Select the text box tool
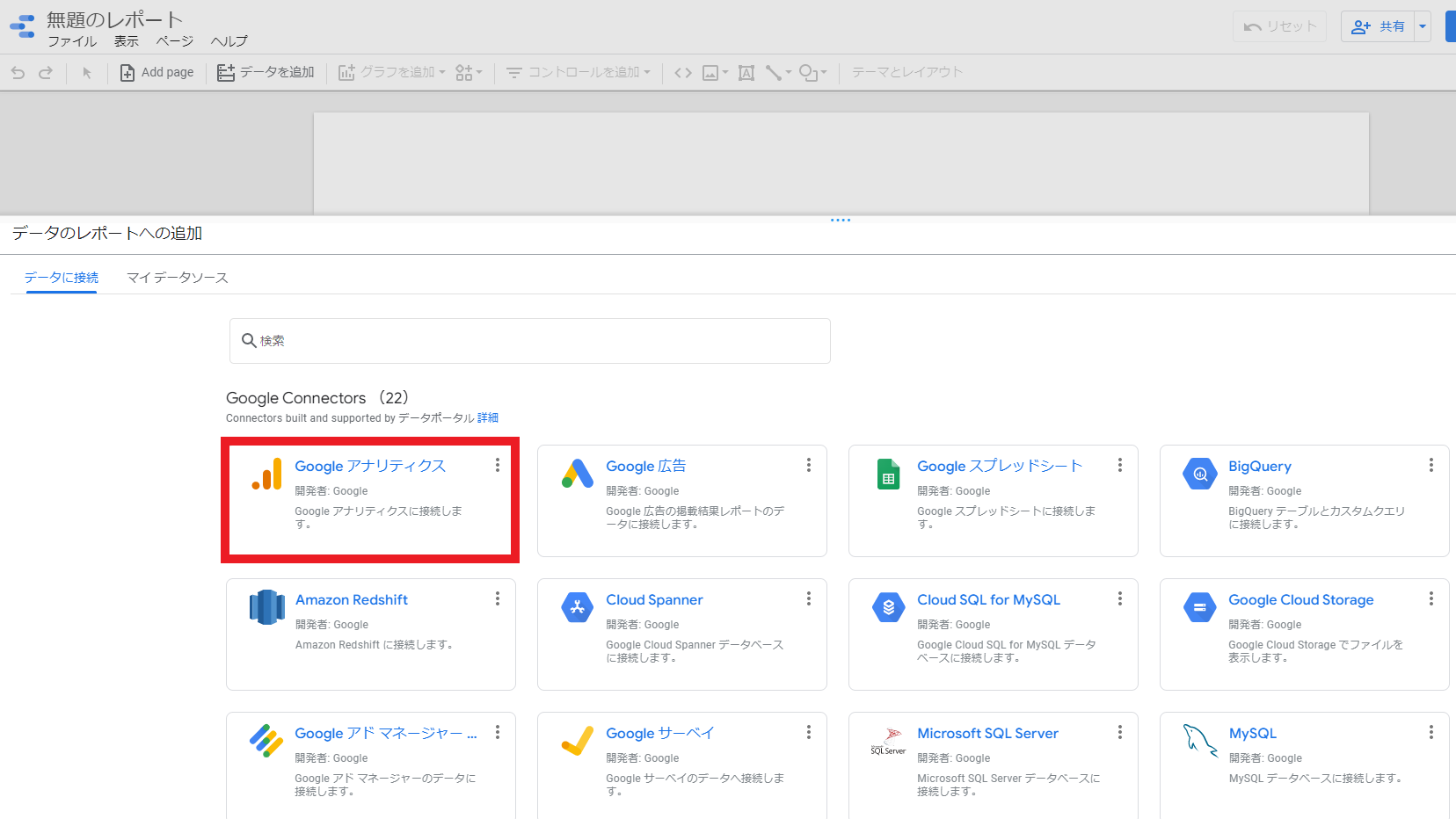 click(746, 73)
